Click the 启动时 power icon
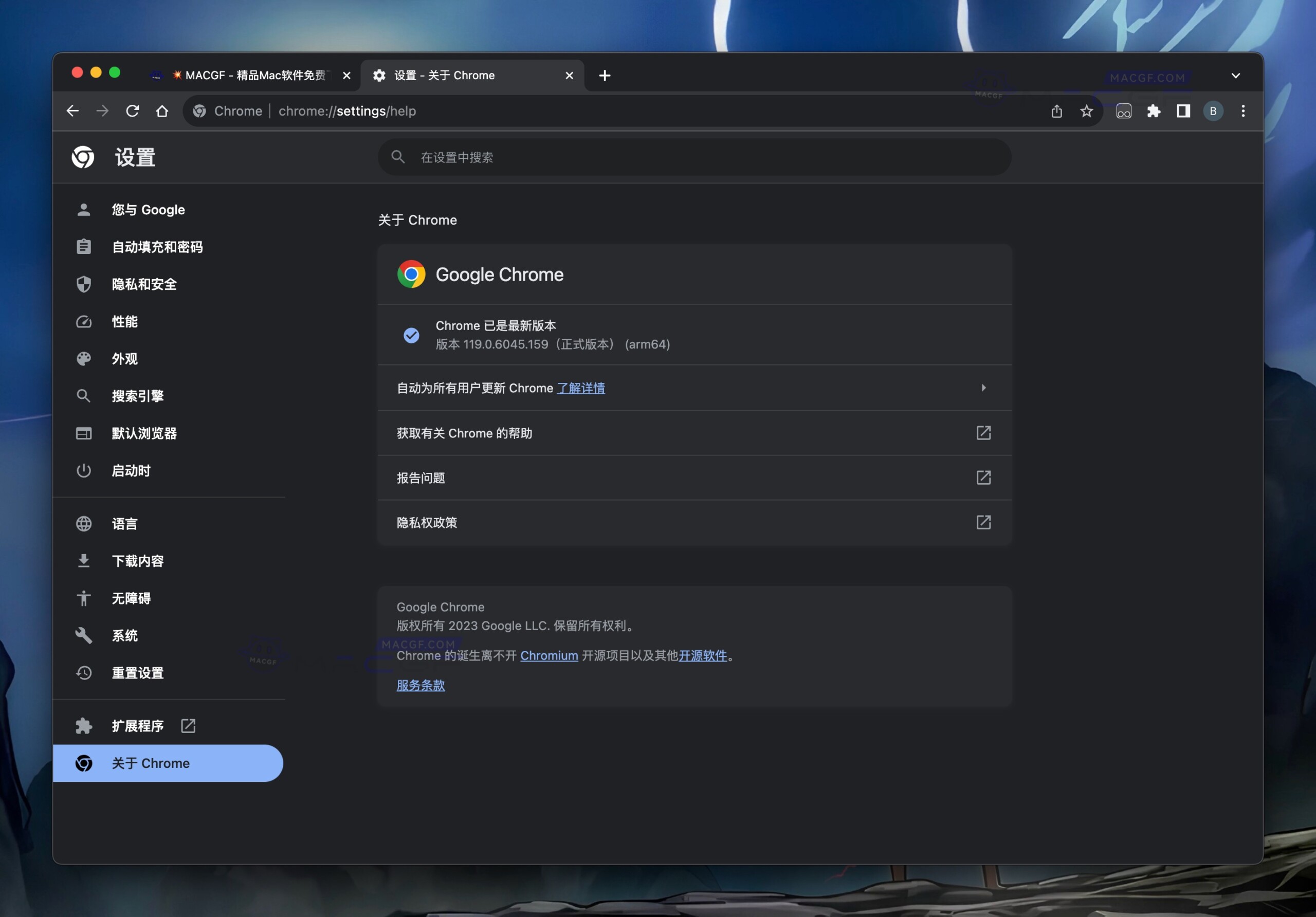The image size is (1316, 917). pyautogui.click(x=84, y=470)
